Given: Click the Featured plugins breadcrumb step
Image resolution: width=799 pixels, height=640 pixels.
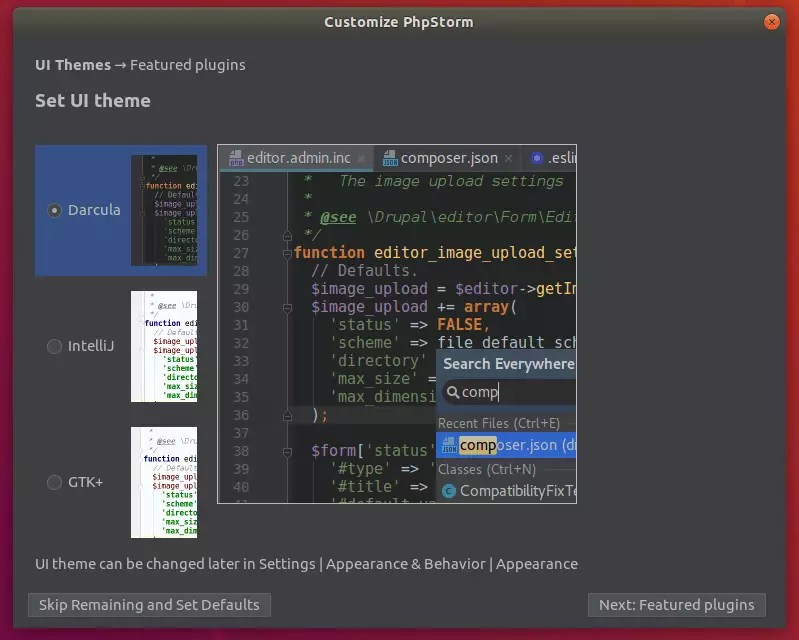Looking at the screenshot, I should click(188, 65).
